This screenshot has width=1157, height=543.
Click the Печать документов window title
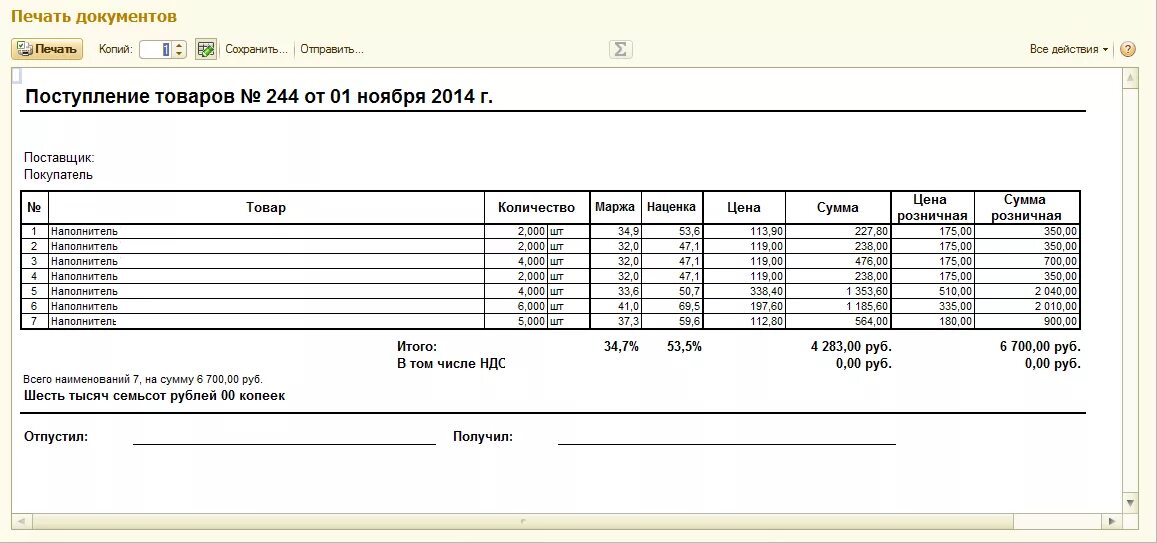pos(94,16)
